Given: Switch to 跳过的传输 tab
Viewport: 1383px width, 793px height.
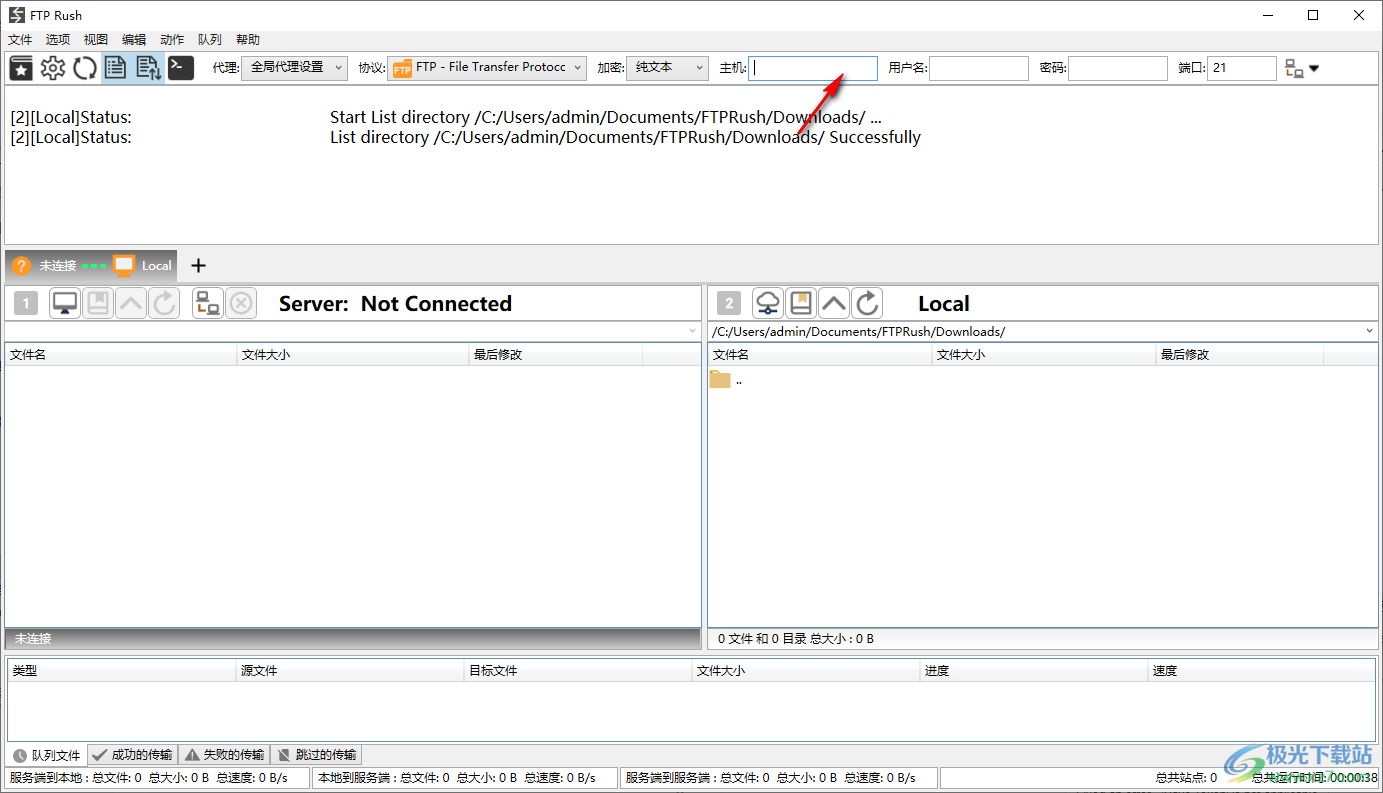Looking at the screenshot, I should (x=316, y=755).
